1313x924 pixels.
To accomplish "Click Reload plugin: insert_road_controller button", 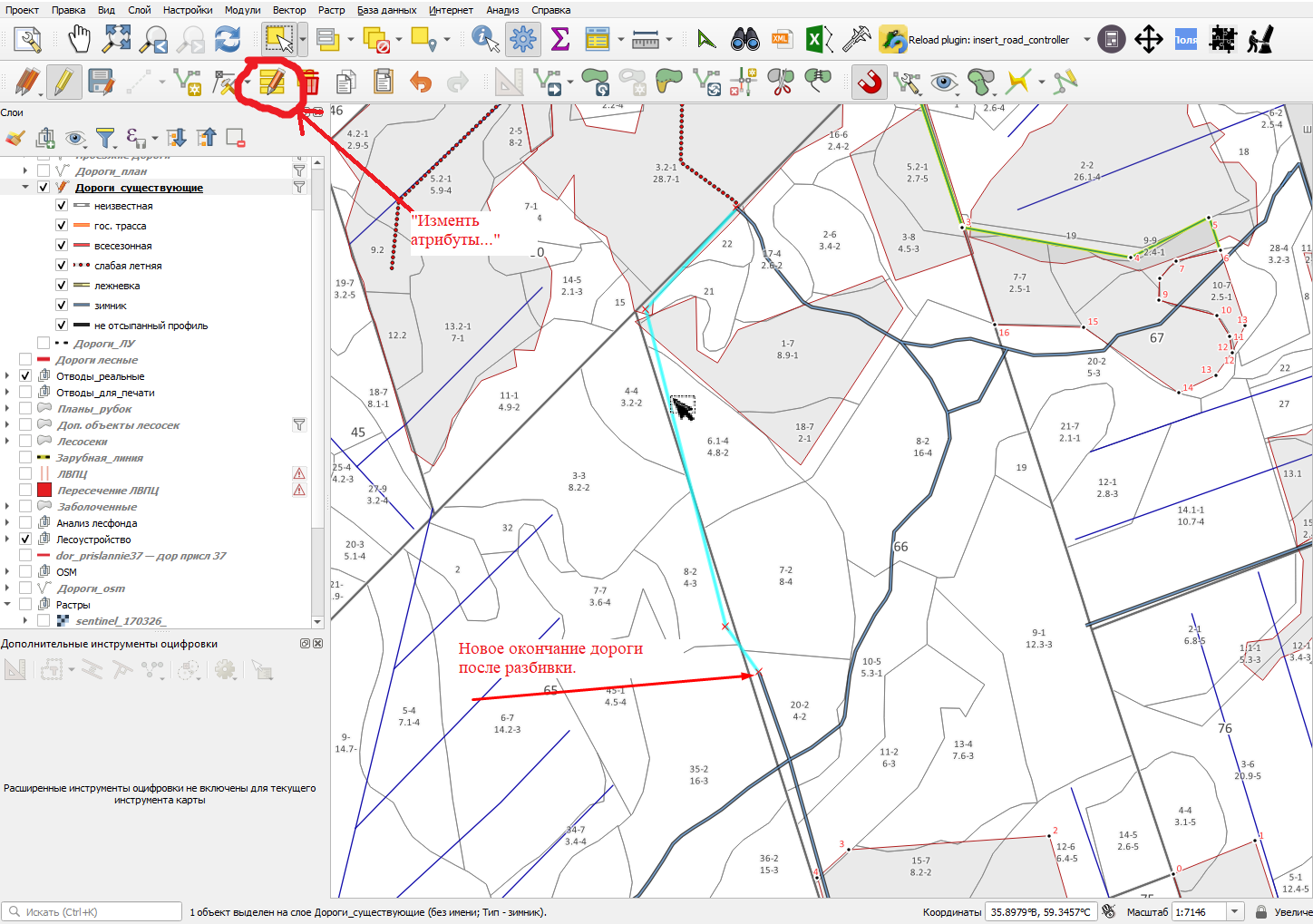I will (x=976, y=40).
